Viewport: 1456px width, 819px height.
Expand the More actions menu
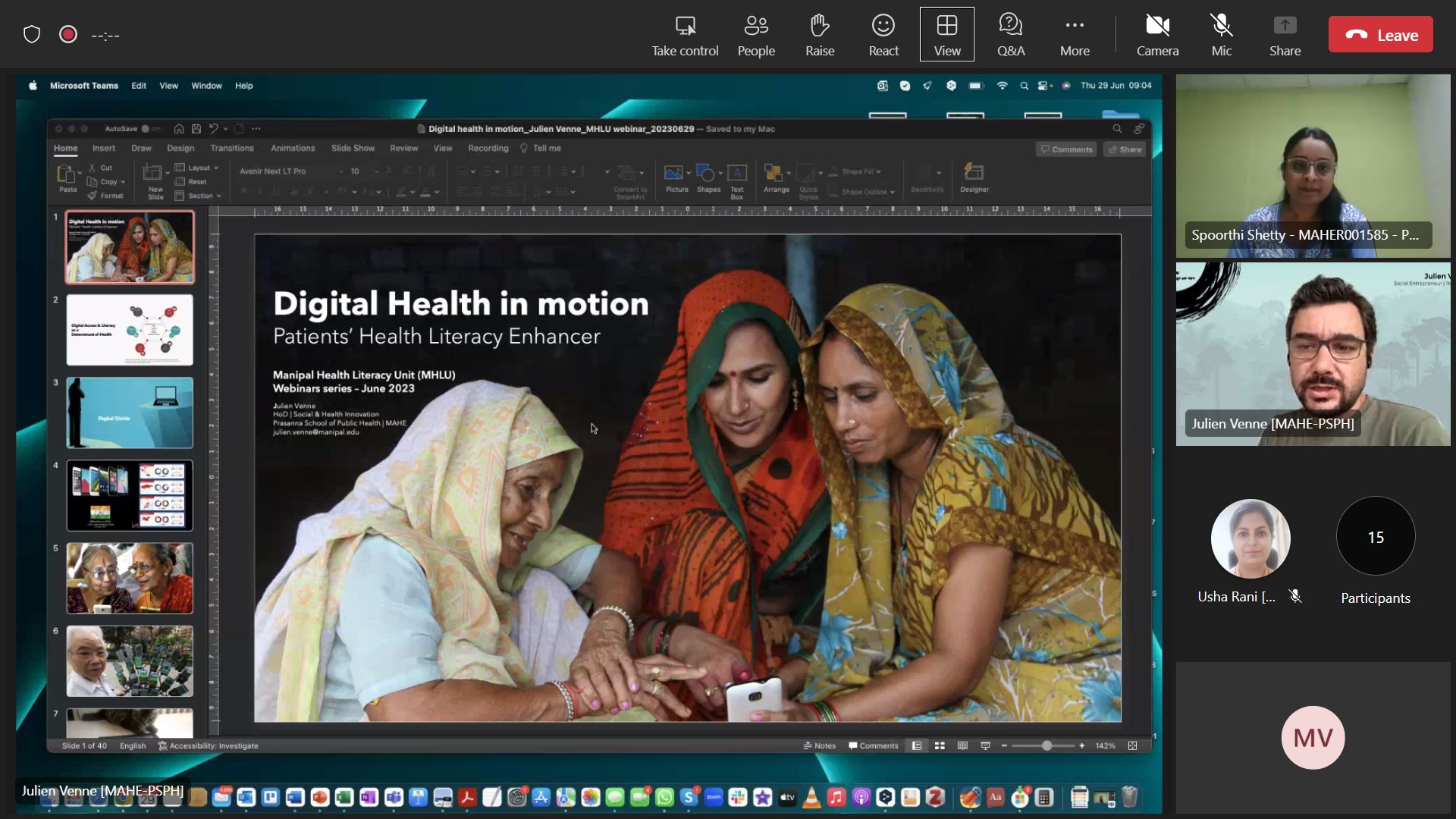pyautogui.click(x=1074, y=35)
